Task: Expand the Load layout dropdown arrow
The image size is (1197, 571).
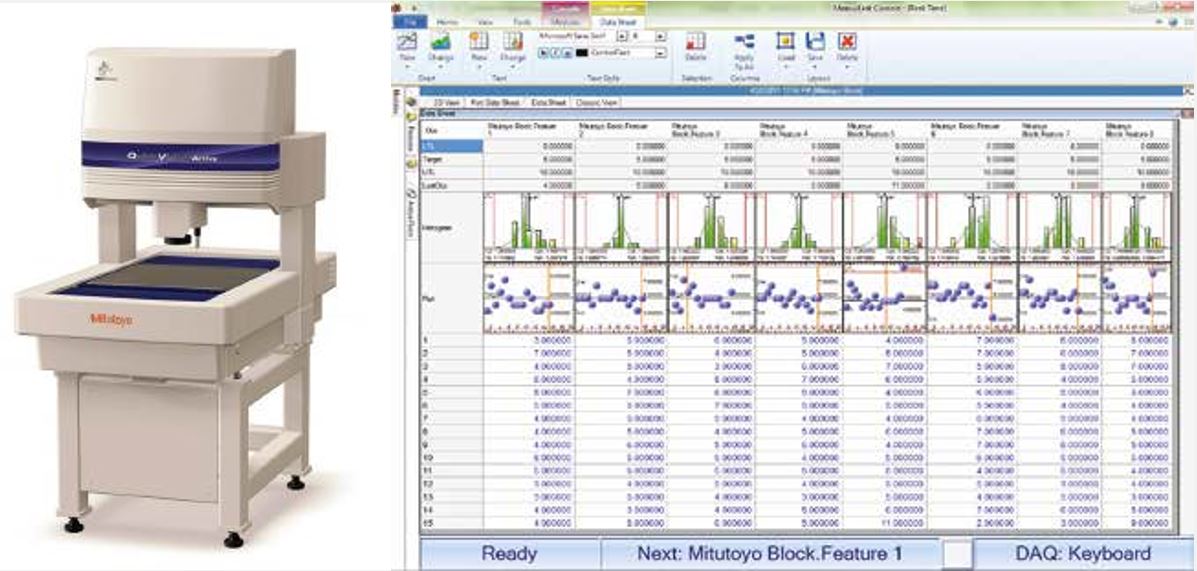Action: click(x=786, y=66)
